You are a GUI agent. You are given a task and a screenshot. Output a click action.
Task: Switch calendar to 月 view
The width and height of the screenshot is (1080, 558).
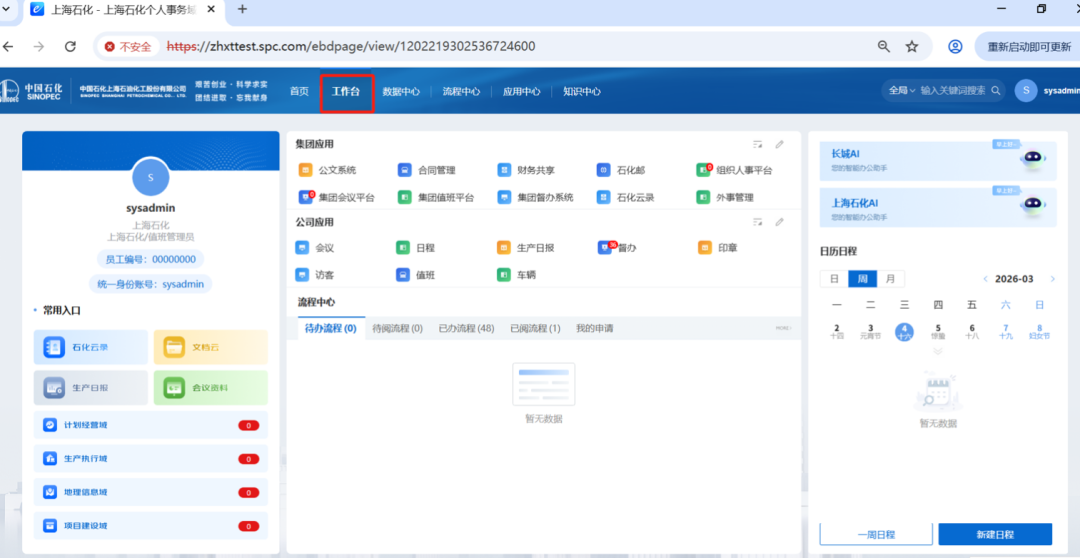(889, 279)
